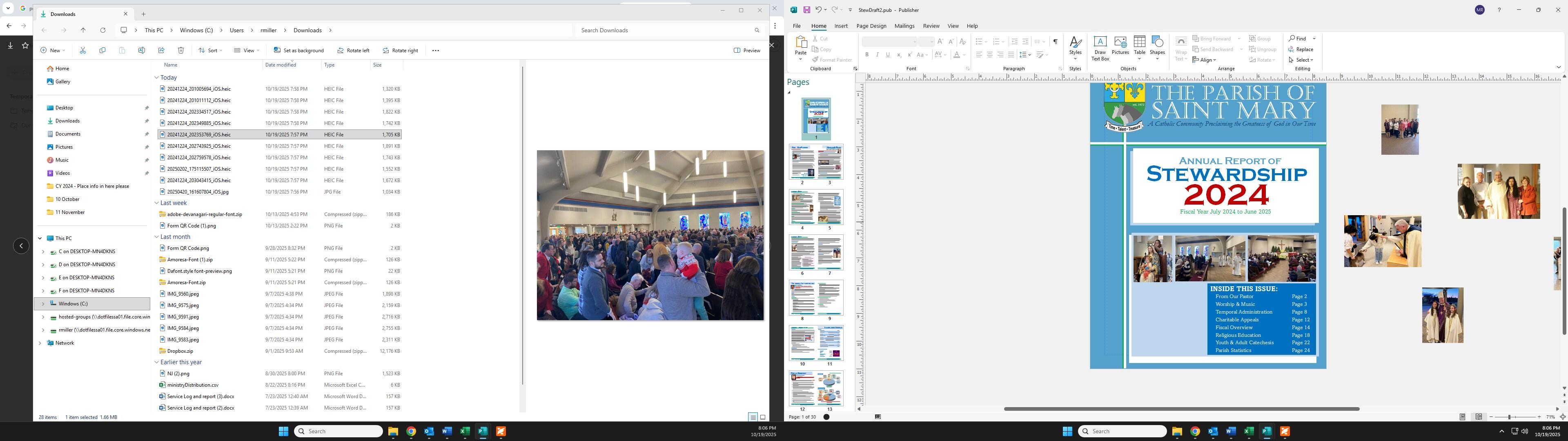Click Rotate right in Explorer toolbar
Image resolution: width=1568 pixels, height=441 pixels.
tap(400, 51)
